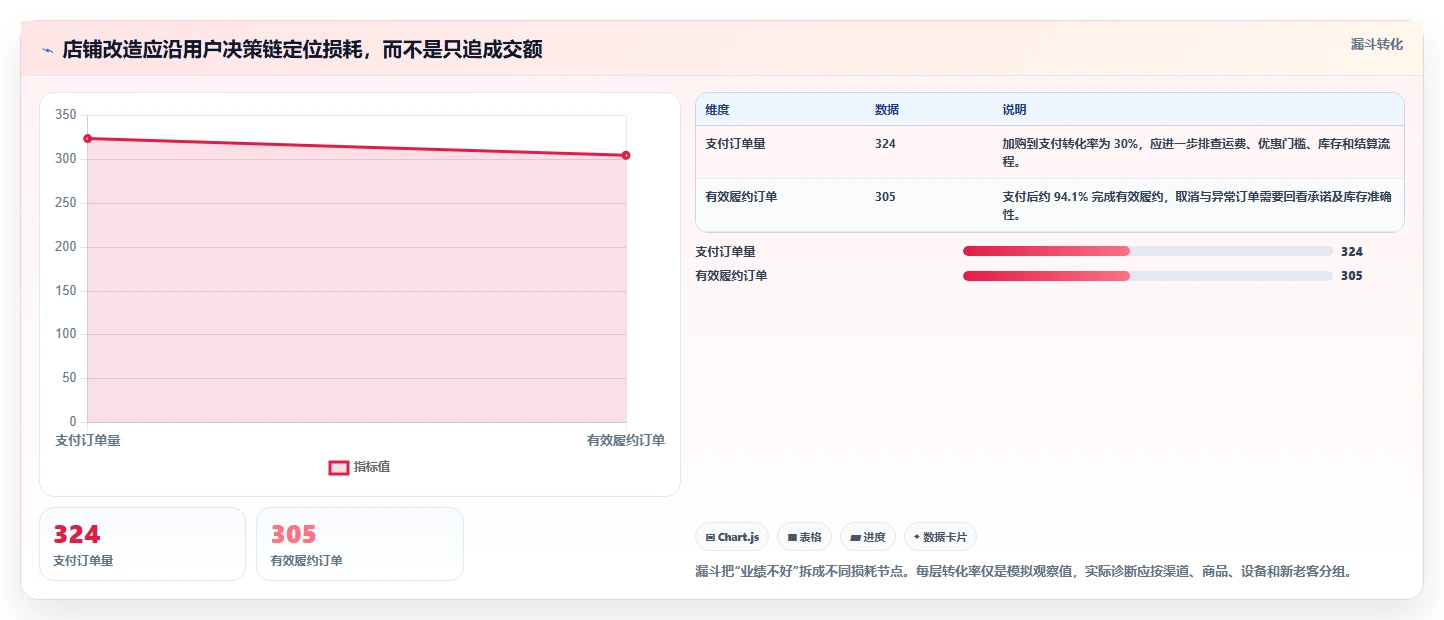Click the 漏斗转化 tag in the header

click(x=1376, y=45)
